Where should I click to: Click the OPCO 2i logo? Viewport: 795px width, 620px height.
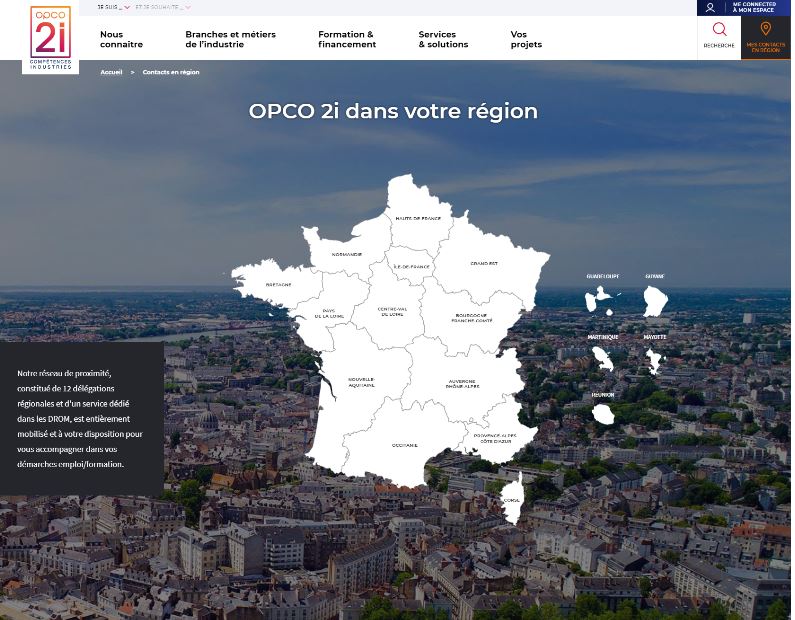coord(50,37)
